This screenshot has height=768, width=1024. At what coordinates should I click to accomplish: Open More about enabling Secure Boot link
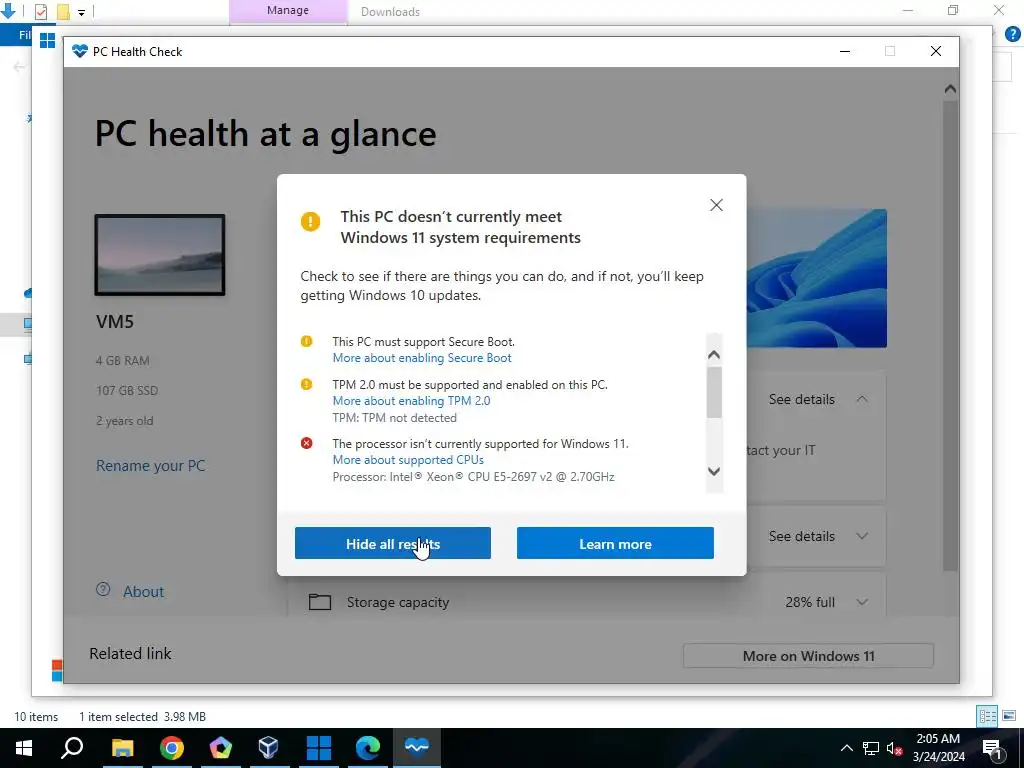tap(422, 358)
